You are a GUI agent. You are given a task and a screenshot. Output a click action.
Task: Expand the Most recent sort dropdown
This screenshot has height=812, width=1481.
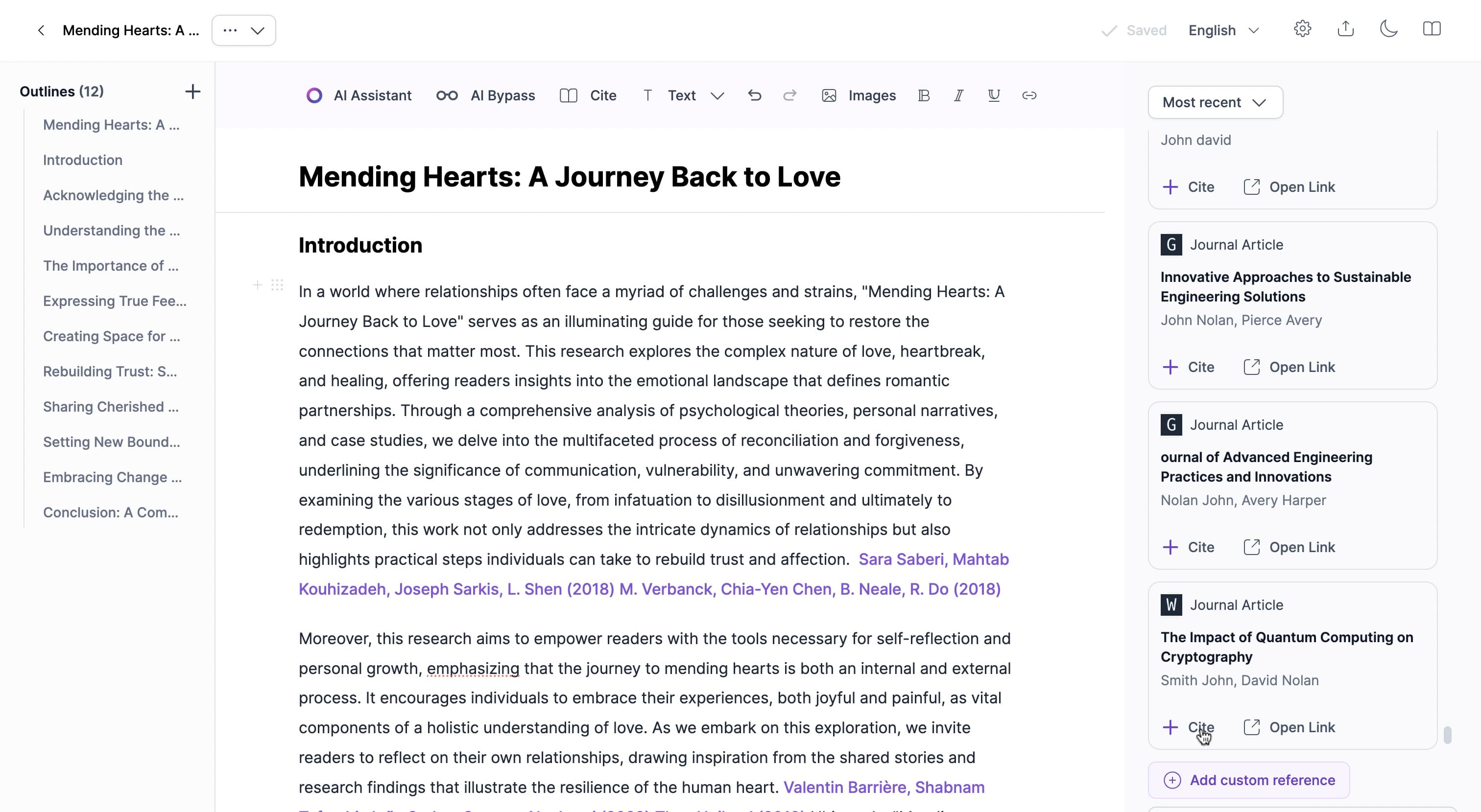[x=1216, y=102]
